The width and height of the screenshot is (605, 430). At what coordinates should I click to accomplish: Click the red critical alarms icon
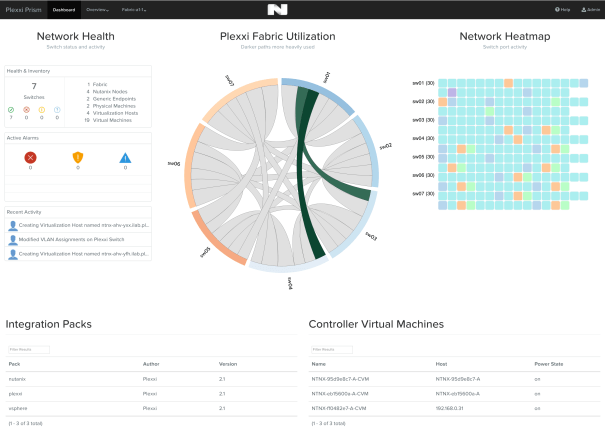click(x=30, y=157)
